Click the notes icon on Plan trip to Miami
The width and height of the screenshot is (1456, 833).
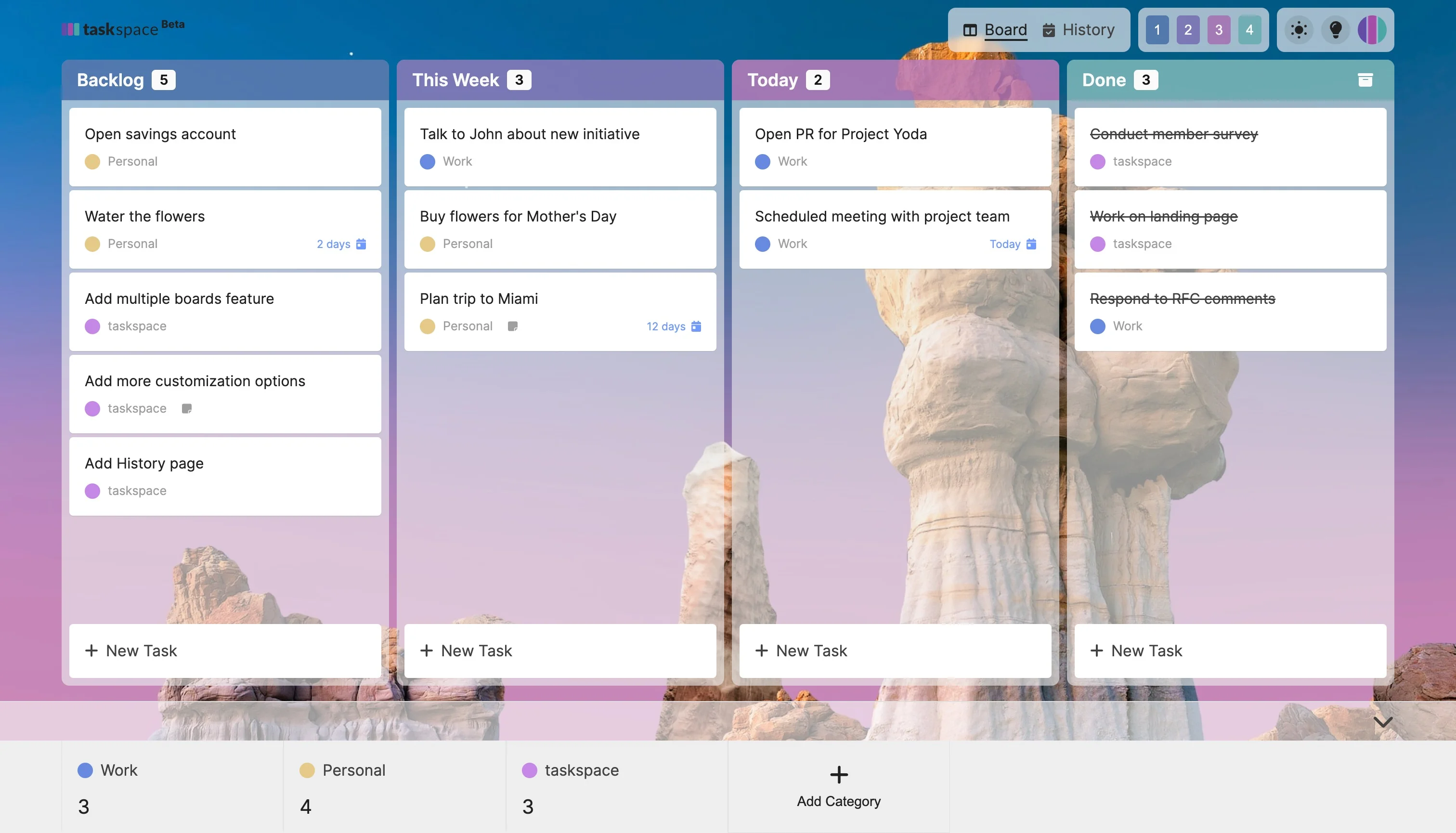point(513,326)
